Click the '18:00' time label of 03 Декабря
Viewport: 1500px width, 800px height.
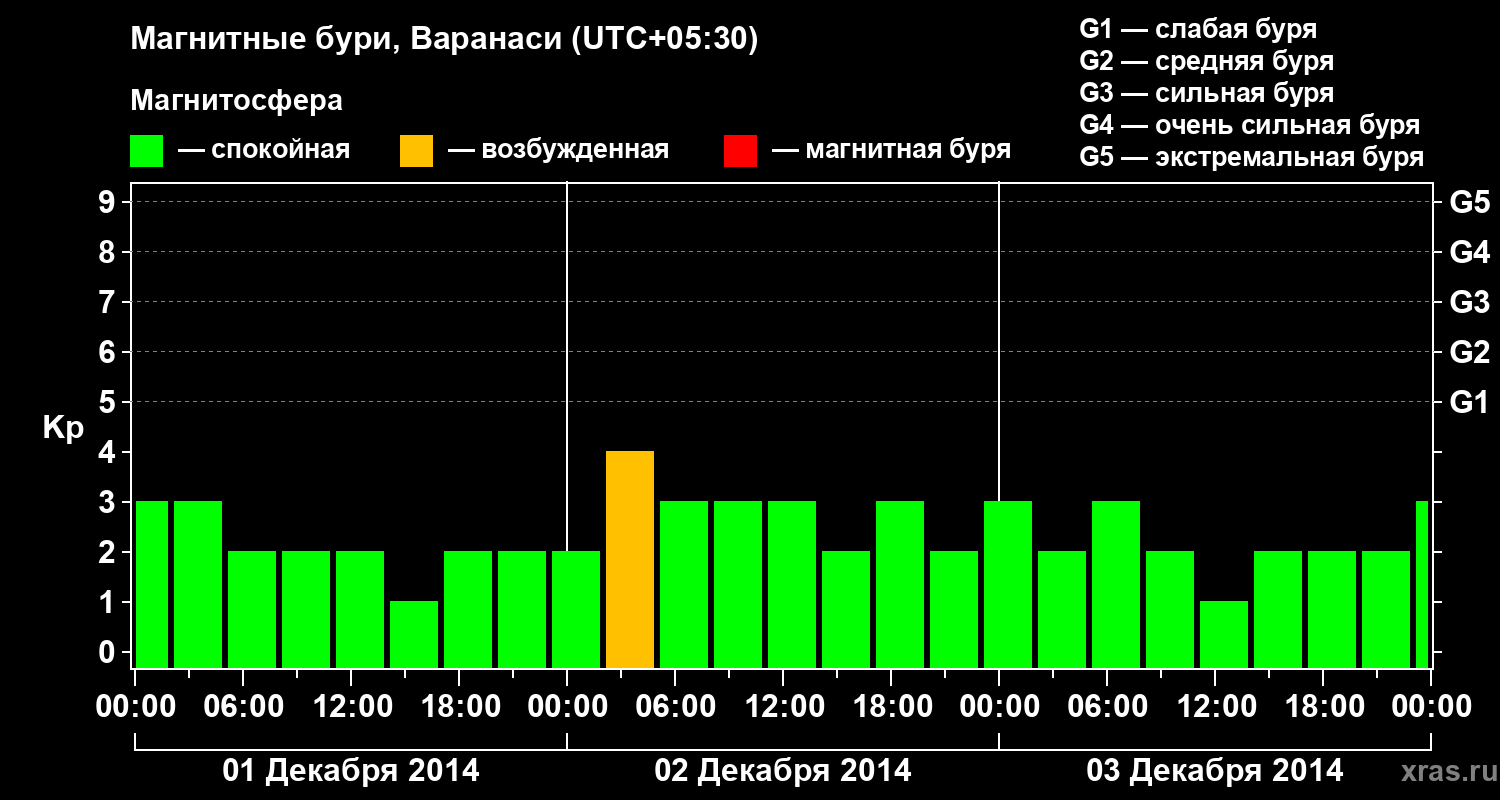pos(1323,707)
